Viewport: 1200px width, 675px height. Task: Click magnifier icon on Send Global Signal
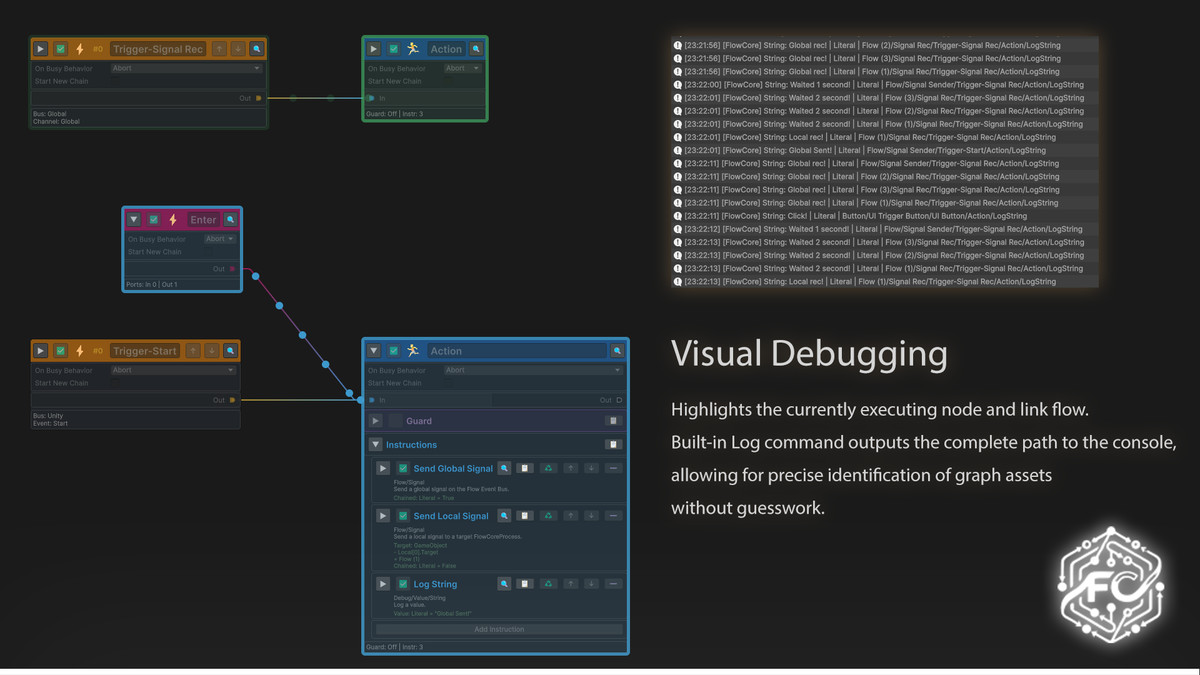504,468
